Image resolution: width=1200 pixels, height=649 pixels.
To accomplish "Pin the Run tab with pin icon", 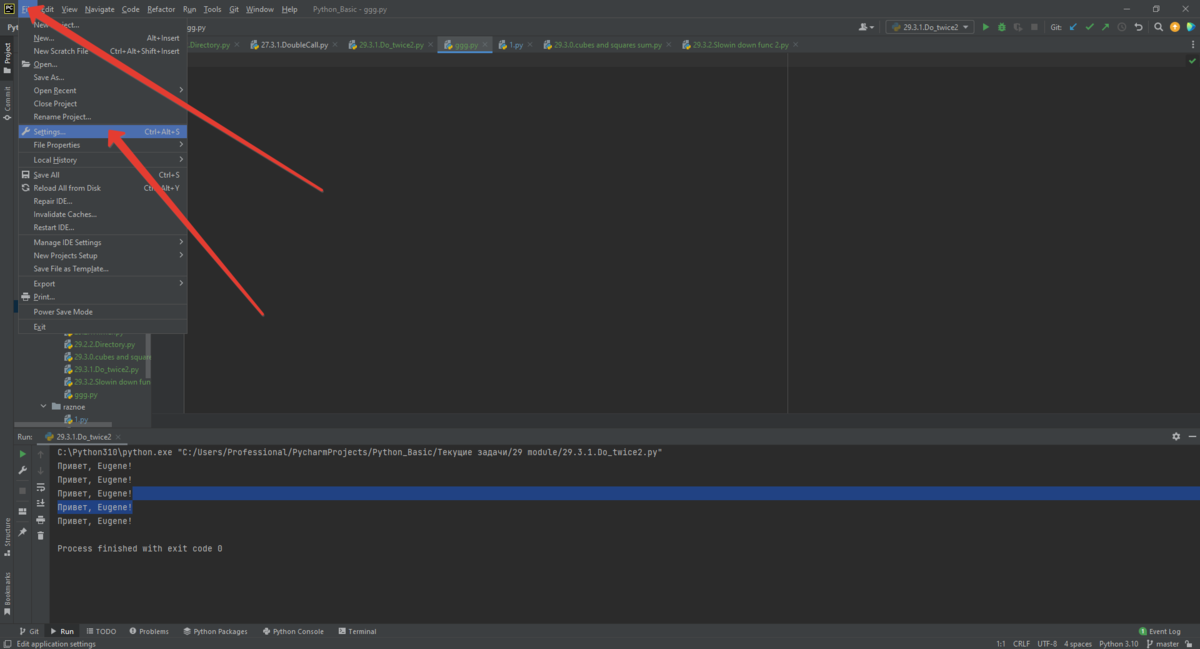I will pyautogui.click(x=22, y=532).
